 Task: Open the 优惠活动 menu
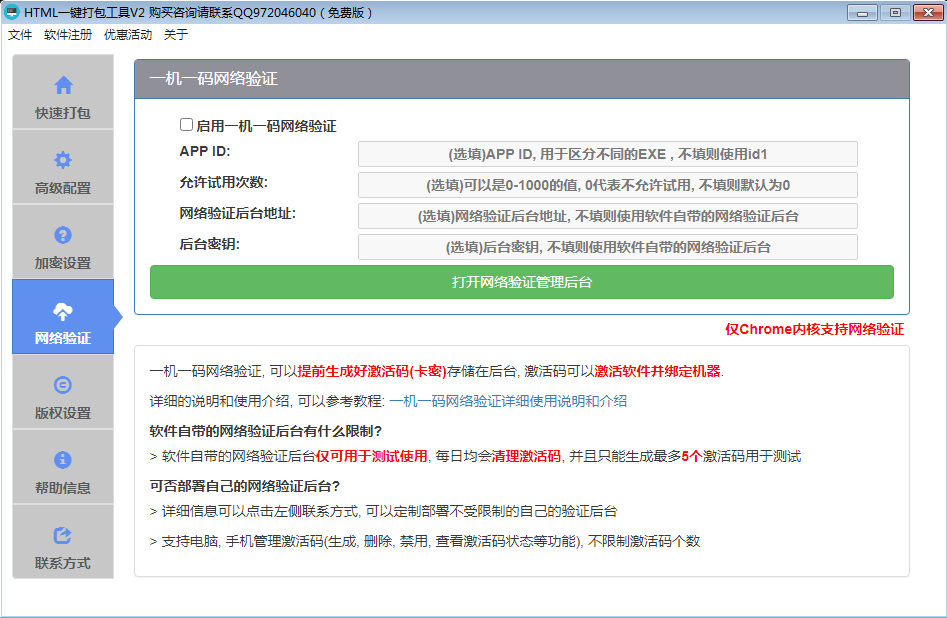(x=128, y=35)
